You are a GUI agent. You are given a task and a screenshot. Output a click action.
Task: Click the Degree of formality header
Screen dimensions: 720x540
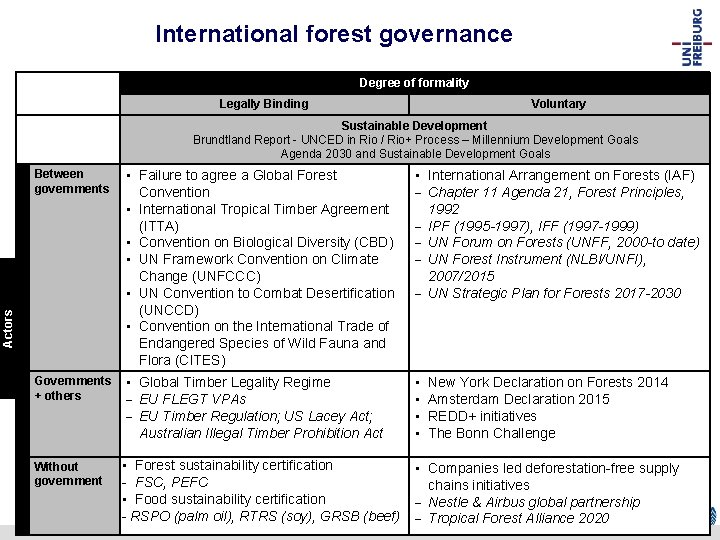point(414,83)
